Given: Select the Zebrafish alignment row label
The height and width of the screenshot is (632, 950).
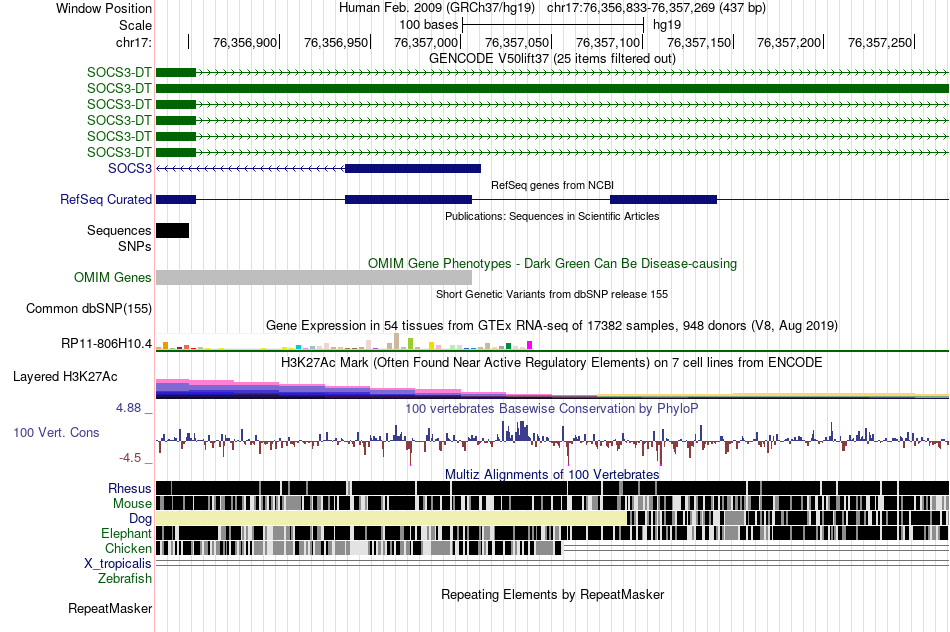Looking at the screenshot, I should (x=125, y=579).
